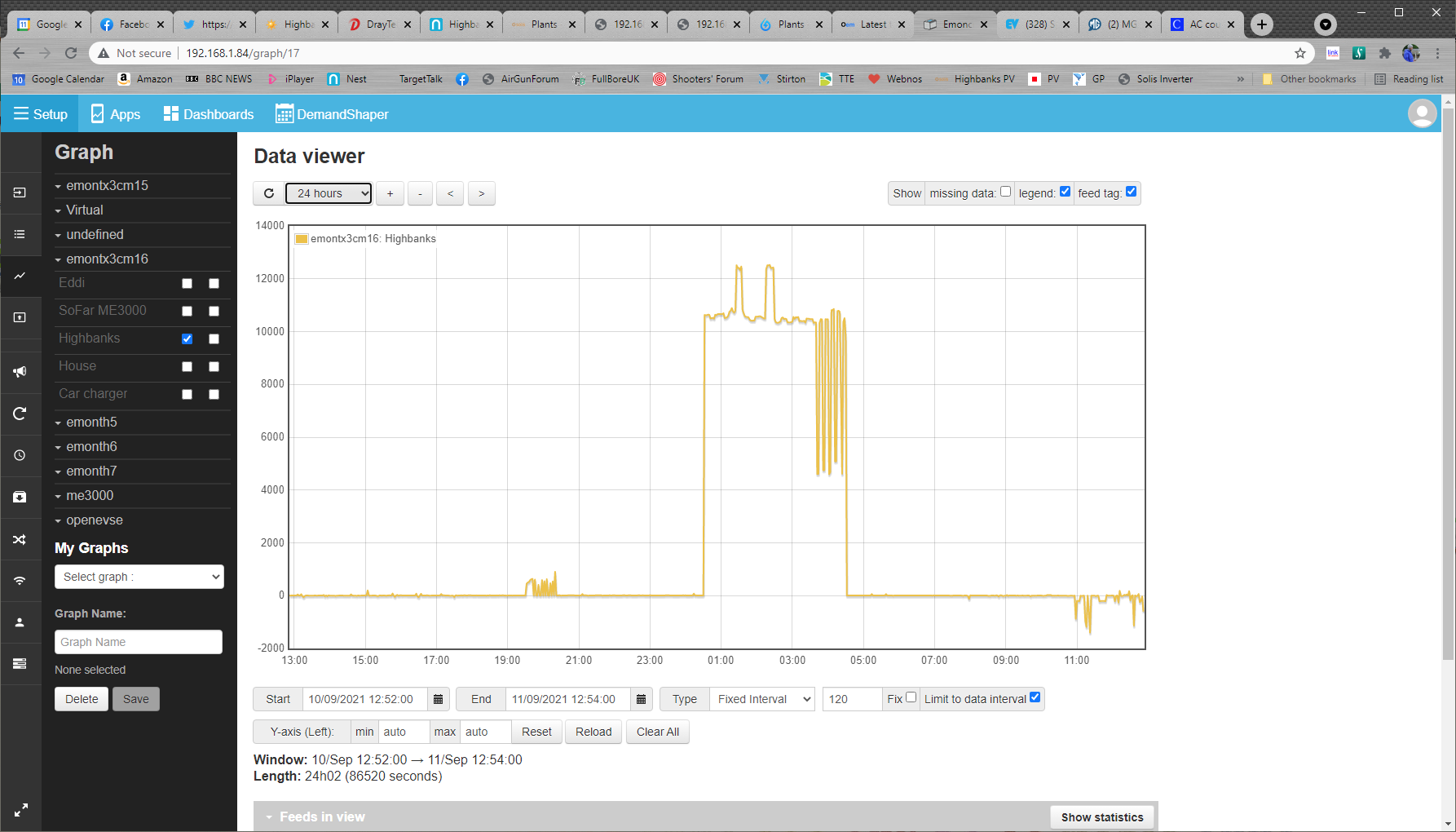Click the Delete graph button
The width and height of the screenshot is (1456, 832).
(x=82, y=699)
